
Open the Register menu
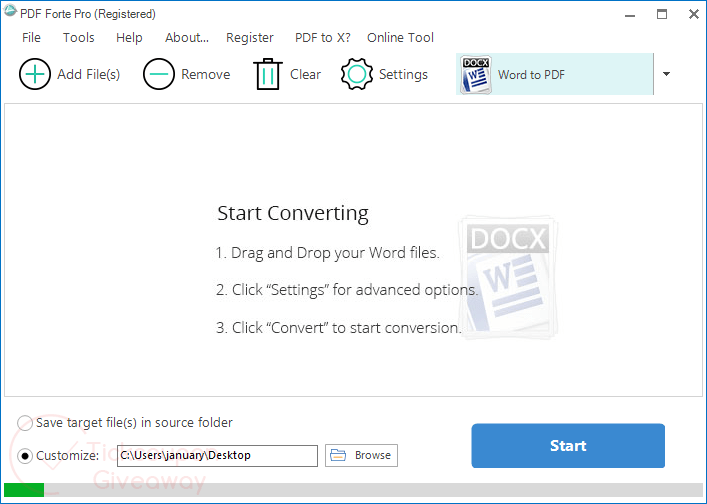pyautogui.click(x=250, y=37)
